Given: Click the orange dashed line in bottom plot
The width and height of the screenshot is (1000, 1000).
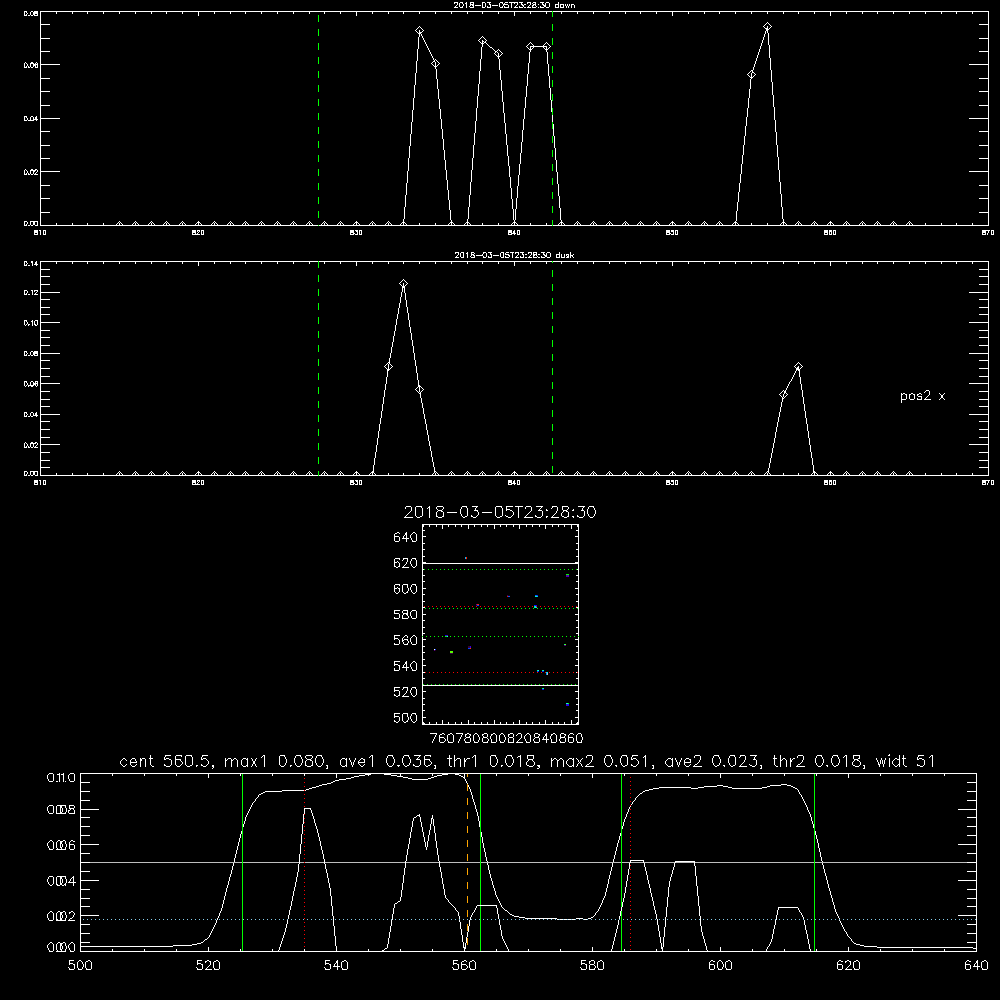Looking at the screenshot, I should tap(467, 862).
